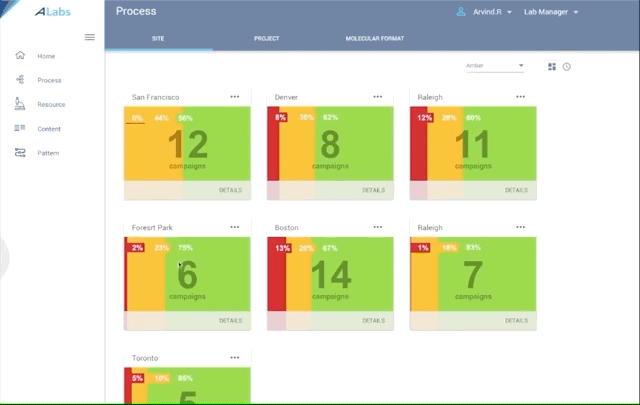The height and width of the screenshot is (405, 640).
Task: Click the 83% label on Raleigh card
Action: (473, 247)
